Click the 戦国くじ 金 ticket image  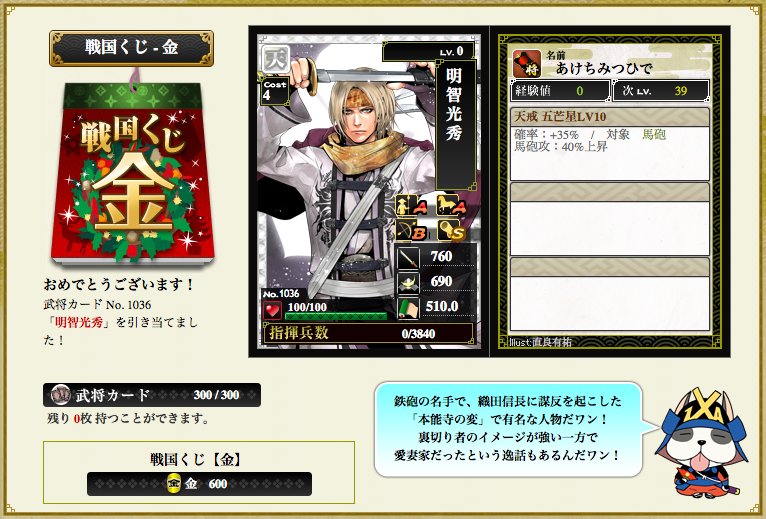tap(133, 173)
